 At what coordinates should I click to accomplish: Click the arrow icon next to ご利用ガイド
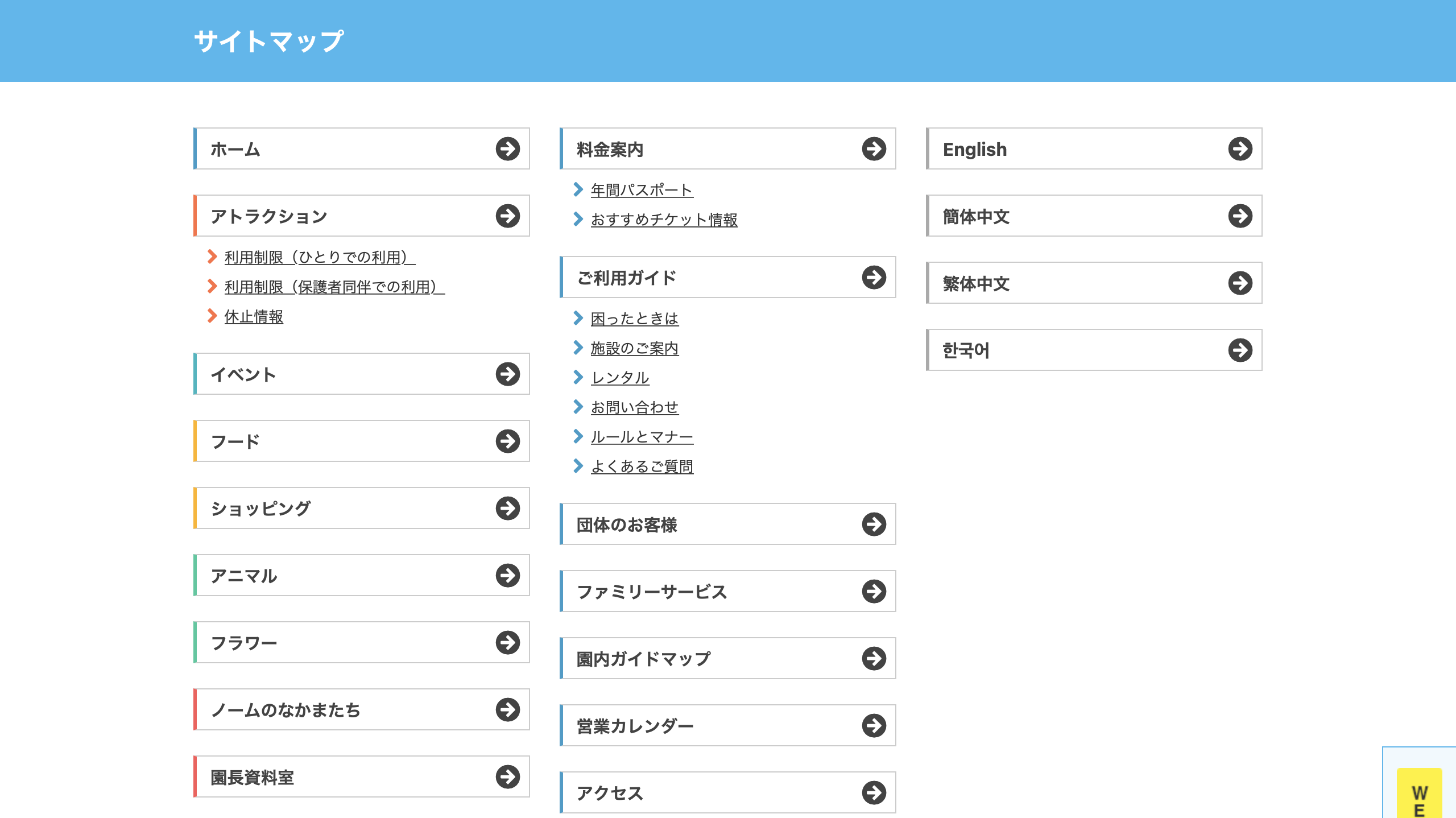(x=874, y=278)
